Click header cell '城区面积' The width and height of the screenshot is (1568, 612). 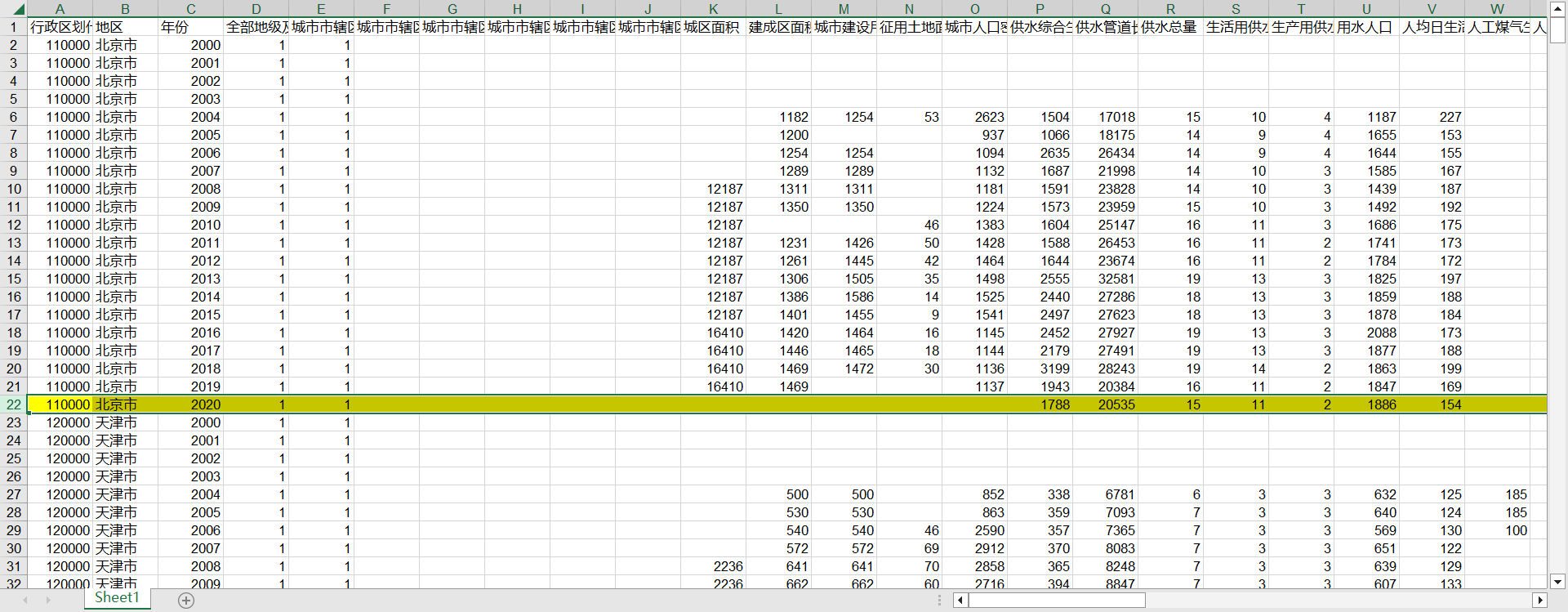[x=713, y=27]
